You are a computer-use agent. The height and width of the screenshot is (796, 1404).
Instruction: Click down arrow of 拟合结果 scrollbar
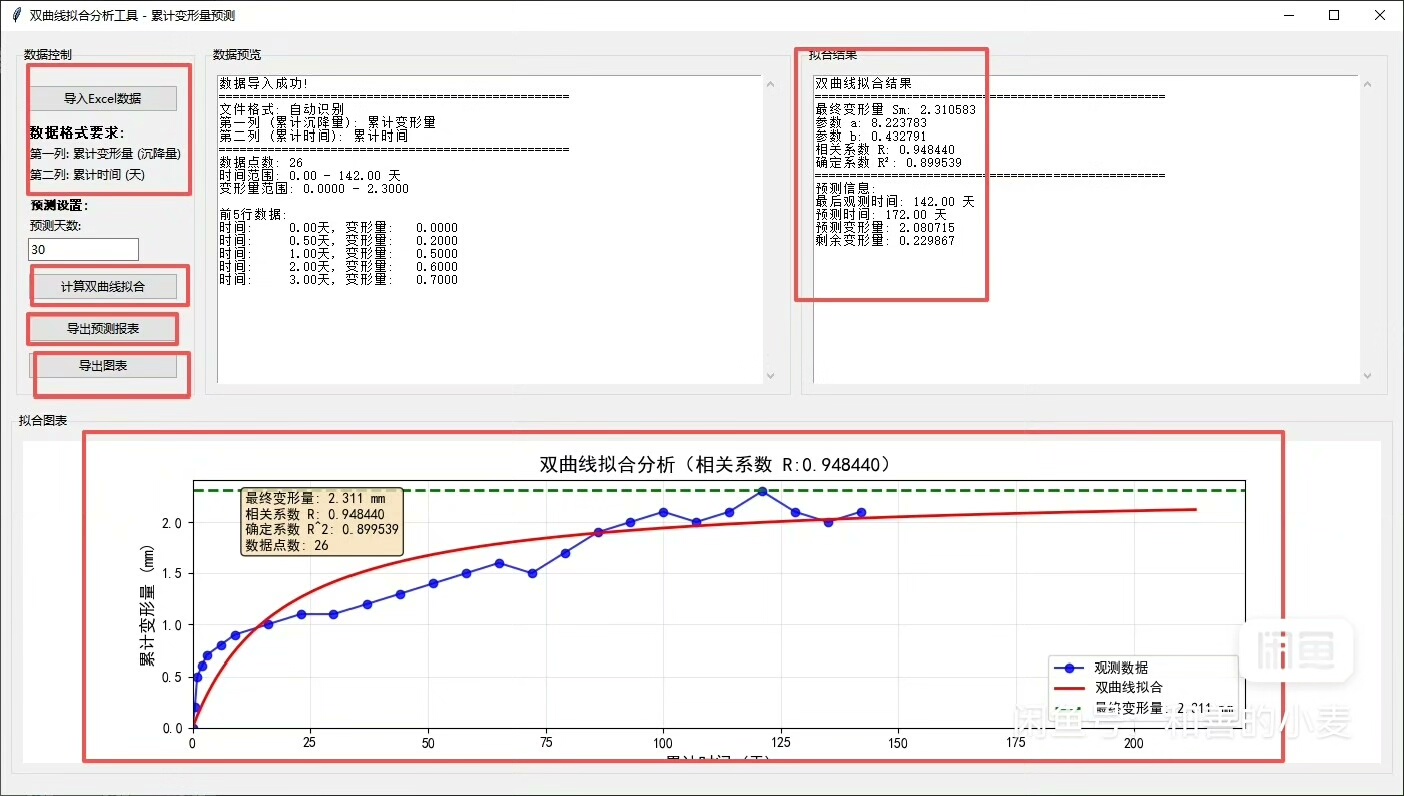[1367, 375]
